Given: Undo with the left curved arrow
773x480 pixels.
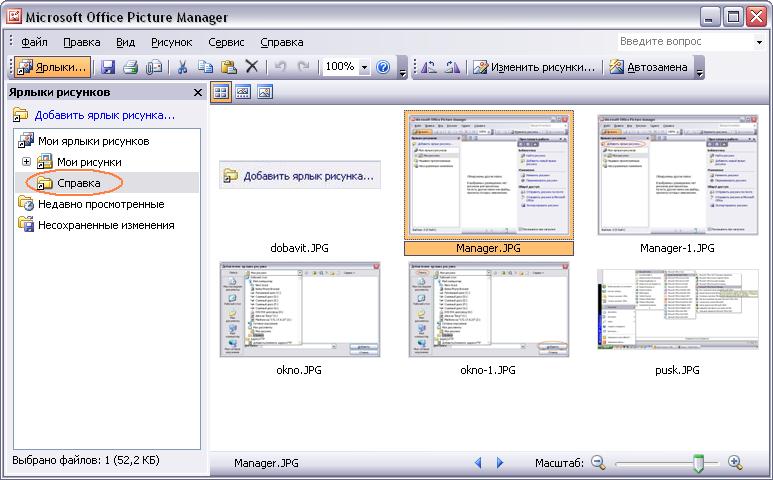Looking at the screenshot, I should point(281,67).
